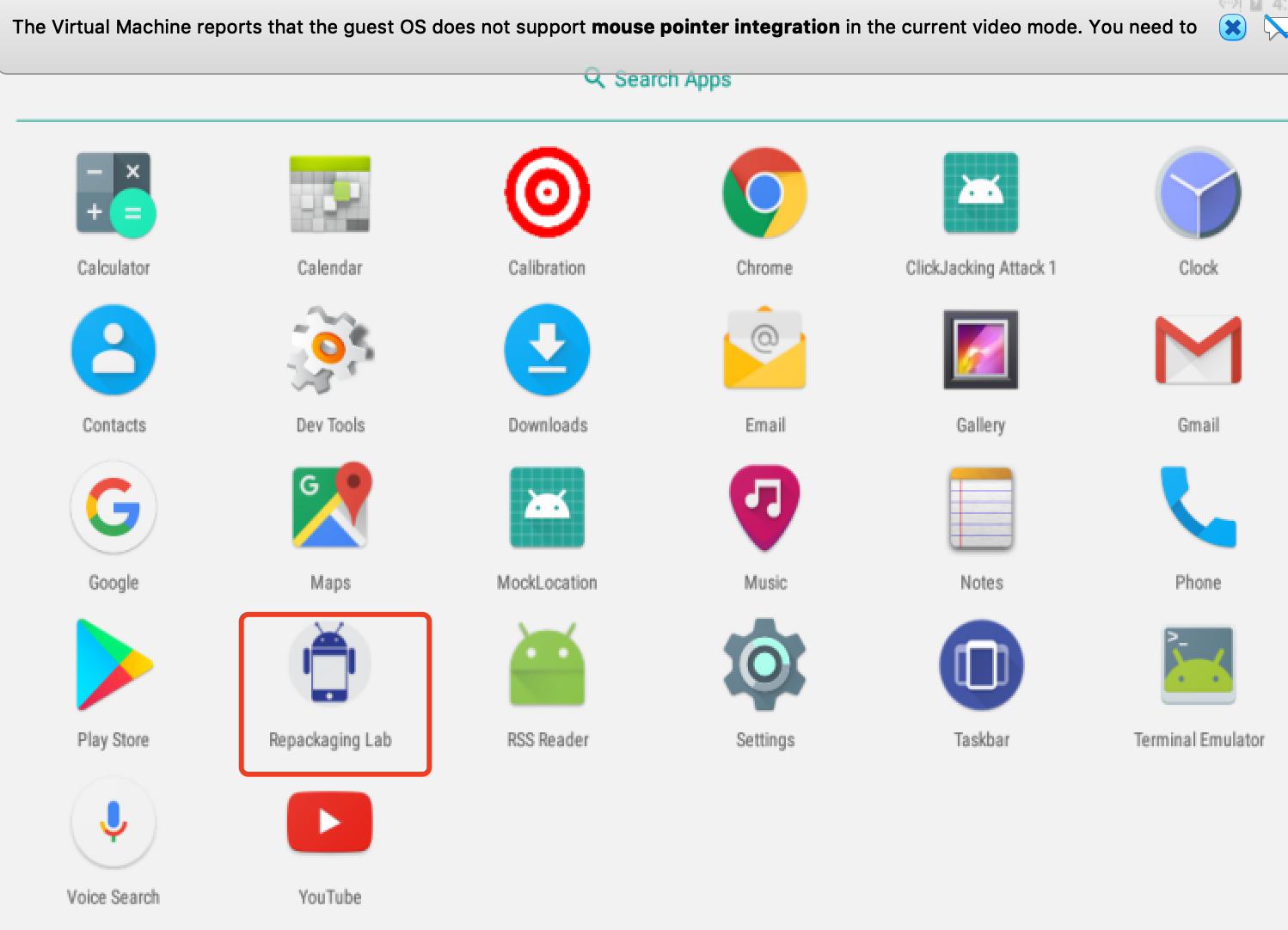Launch Gmail
Screen dimensions: 1288x930
[x=1199, y=350]
